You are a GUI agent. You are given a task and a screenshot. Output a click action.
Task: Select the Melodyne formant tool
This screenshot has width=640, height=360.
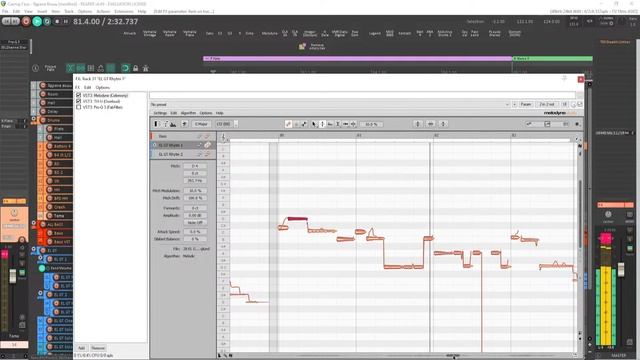pos(330,124)
